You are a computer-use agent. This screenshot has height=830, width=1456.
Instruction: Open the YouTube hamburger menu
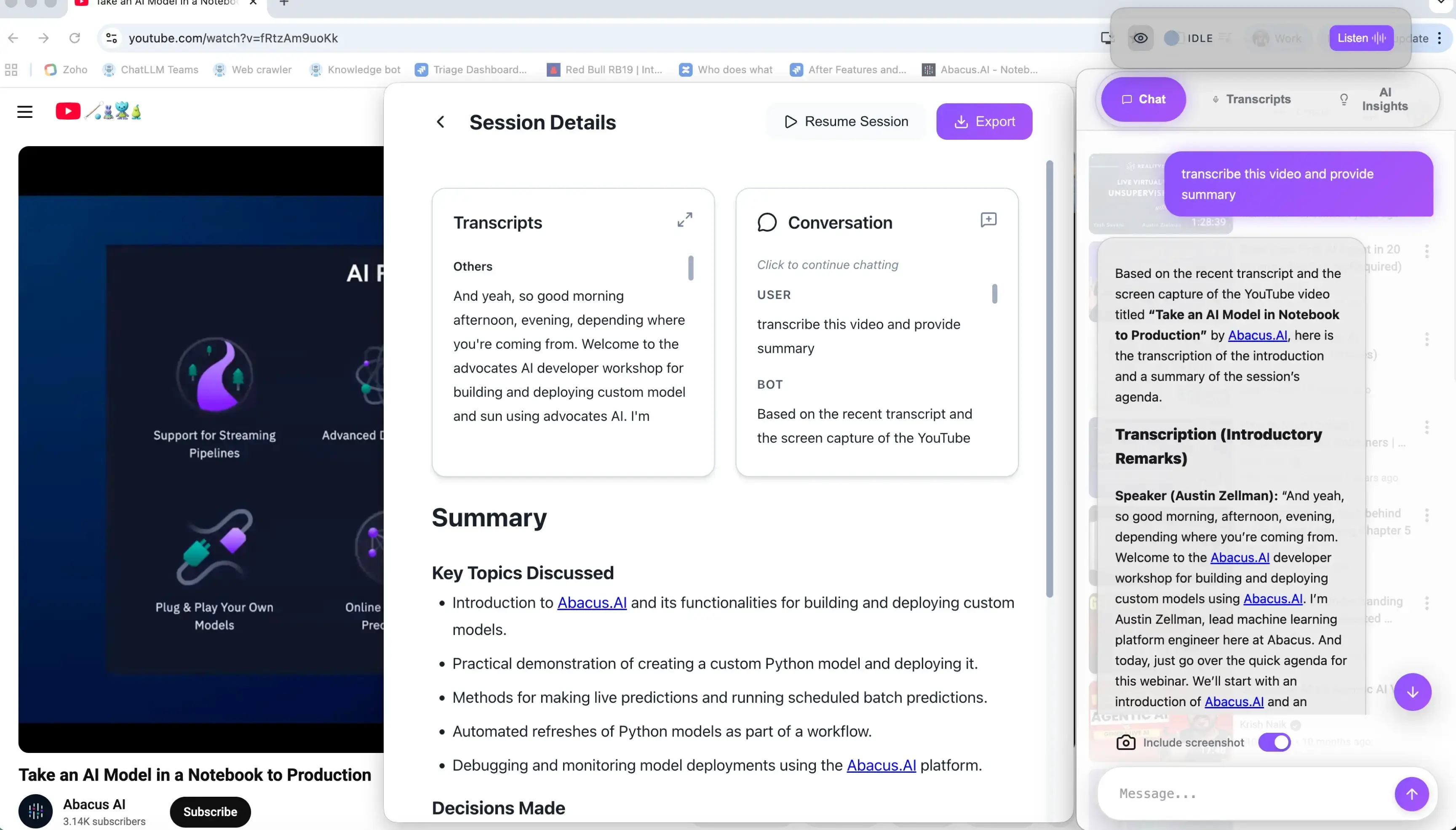[24, 112]
